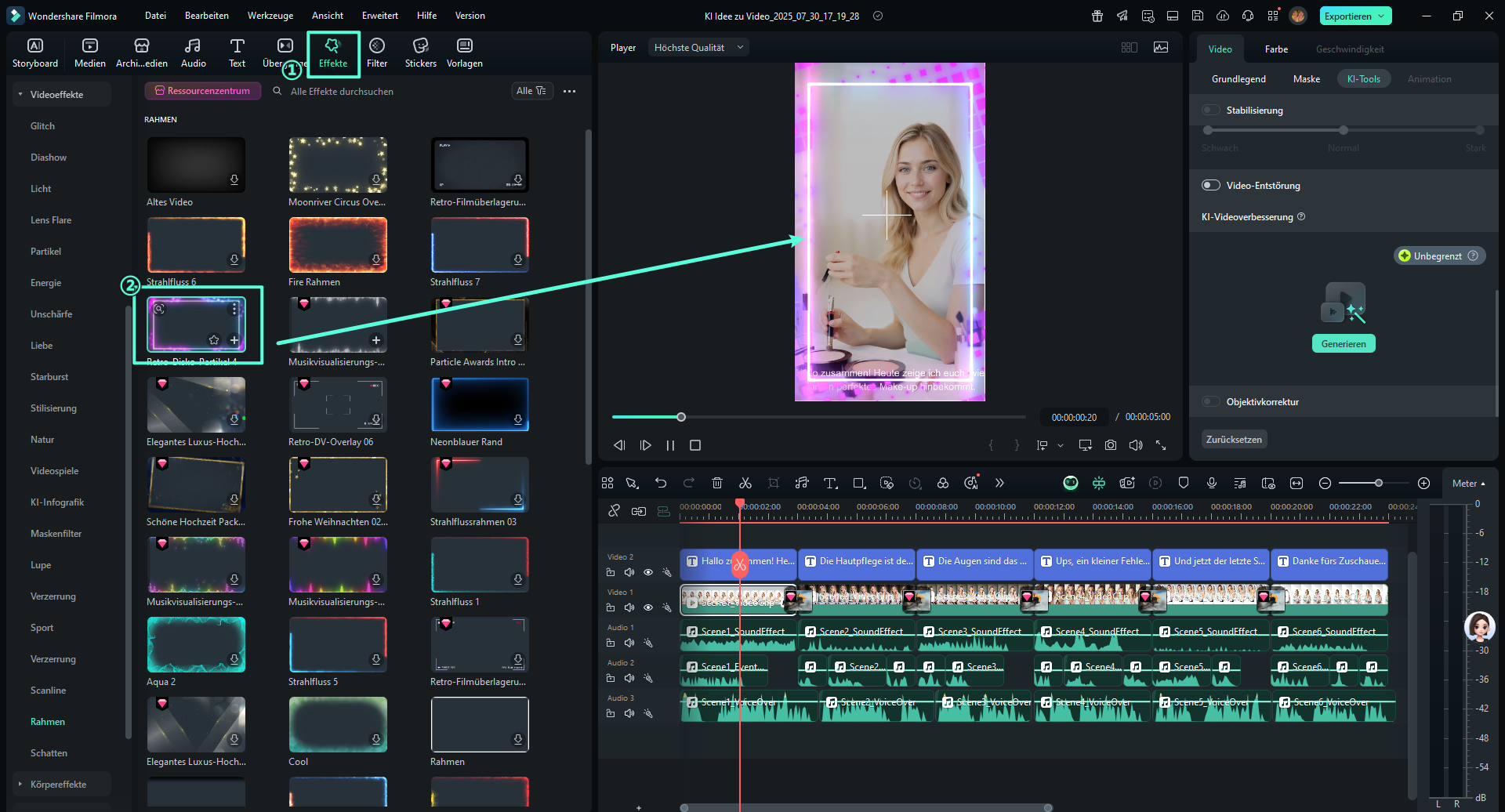Mute the Audio 1 track
The height and width of the screenshot is (812, 1505).
pos(629,643)
